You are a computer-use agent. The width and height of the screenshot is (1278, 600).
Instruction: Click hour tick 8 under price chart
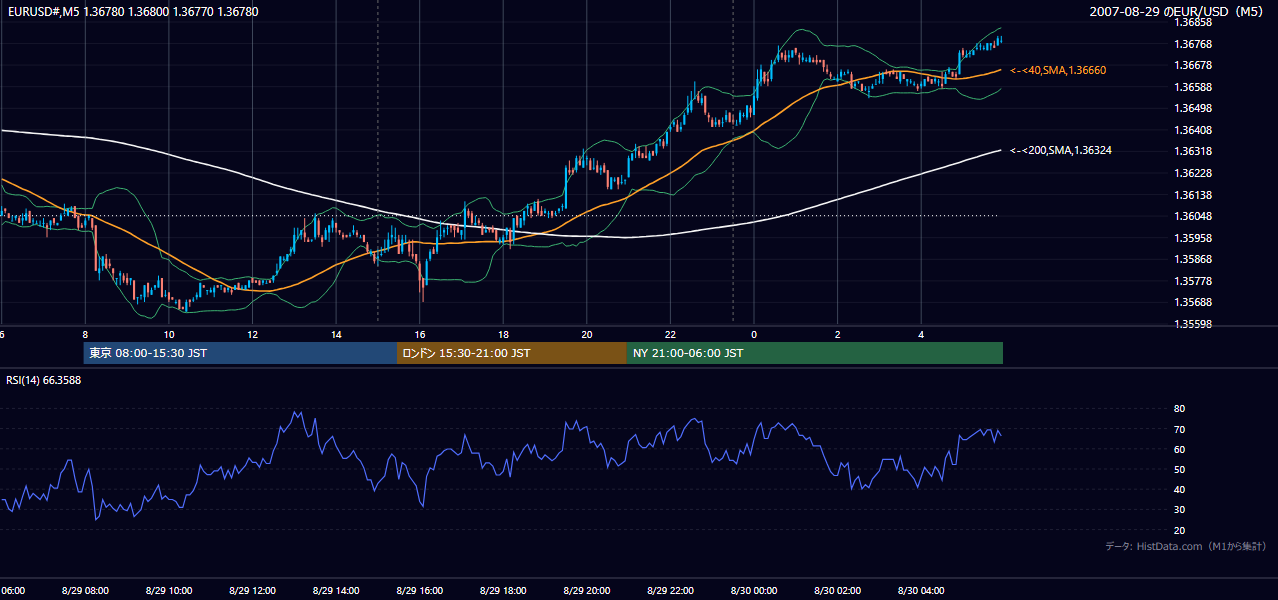[x=85, y=334]
